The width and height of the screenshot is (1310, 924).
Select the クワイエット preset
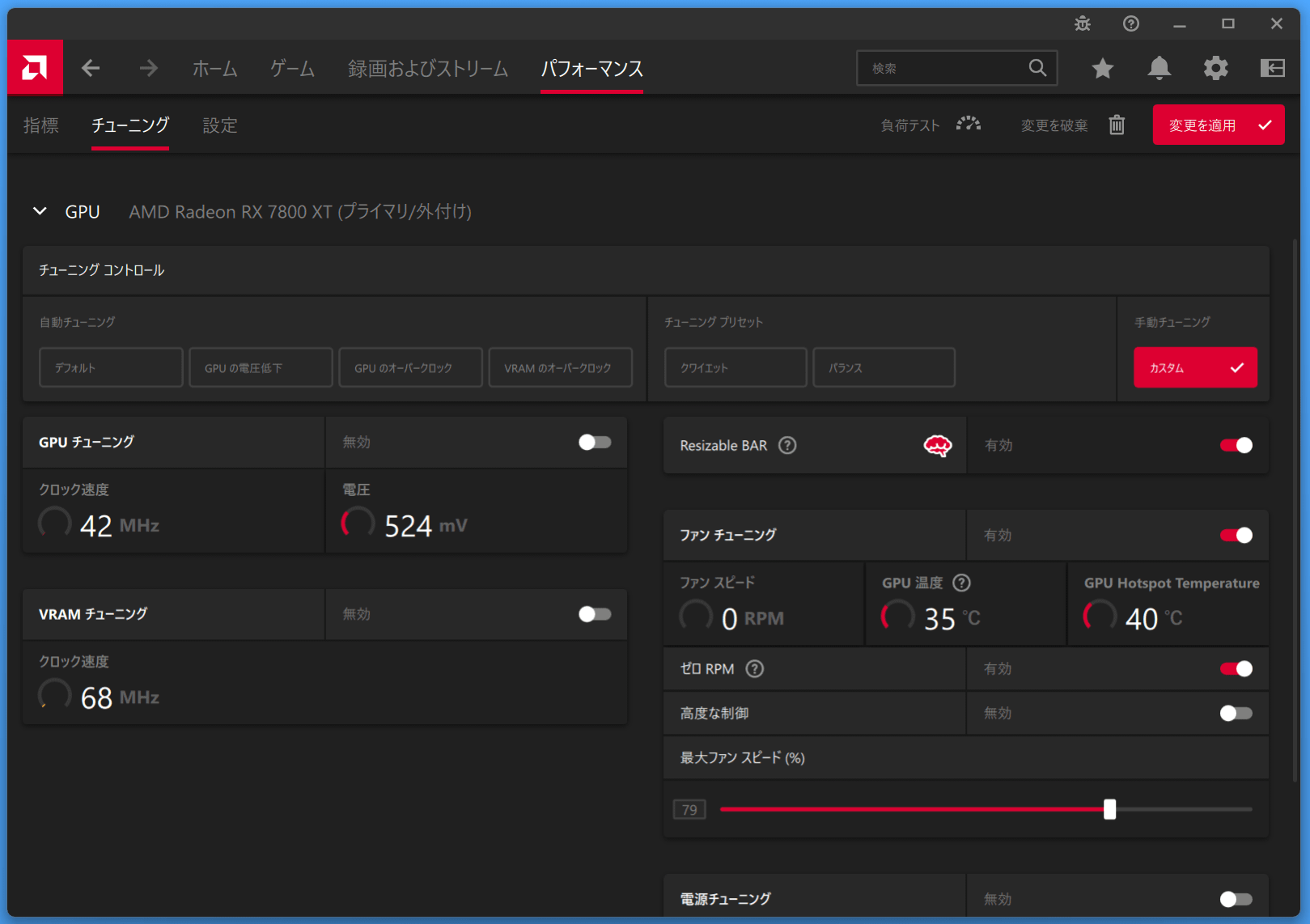736,367
